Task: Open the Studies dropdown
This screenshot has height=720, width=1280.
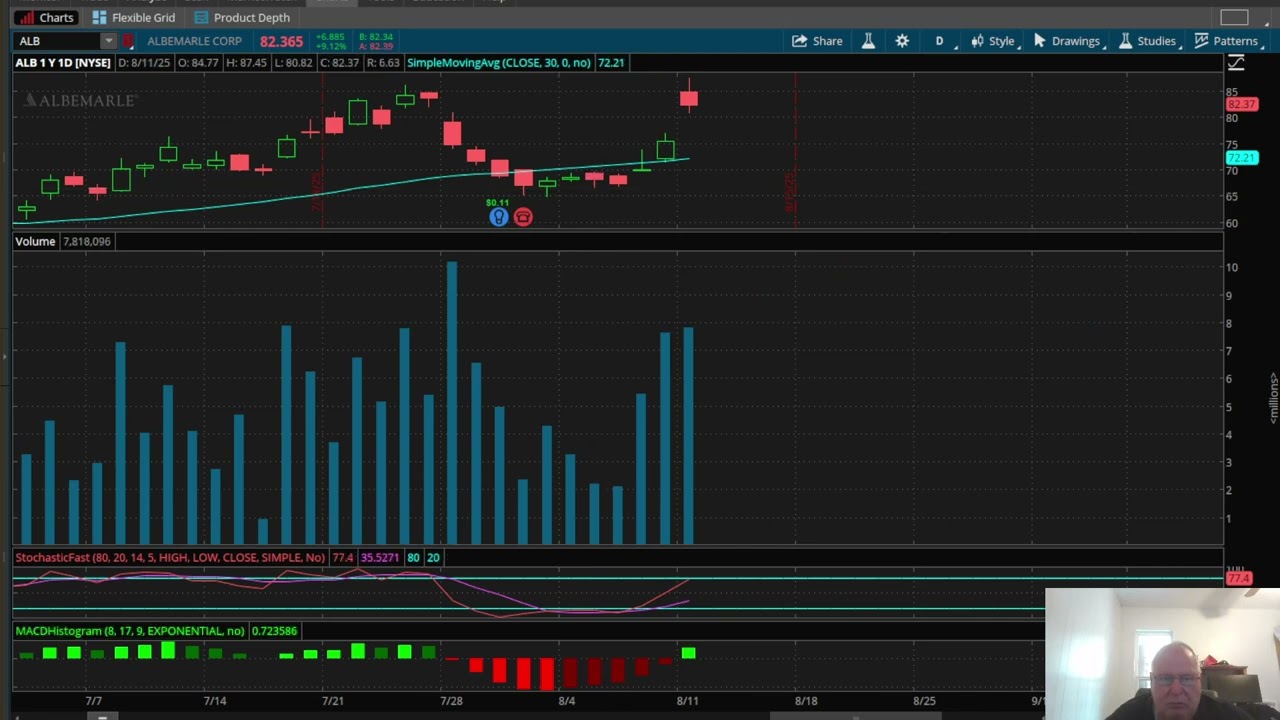Action: (x=1149, y=41)
